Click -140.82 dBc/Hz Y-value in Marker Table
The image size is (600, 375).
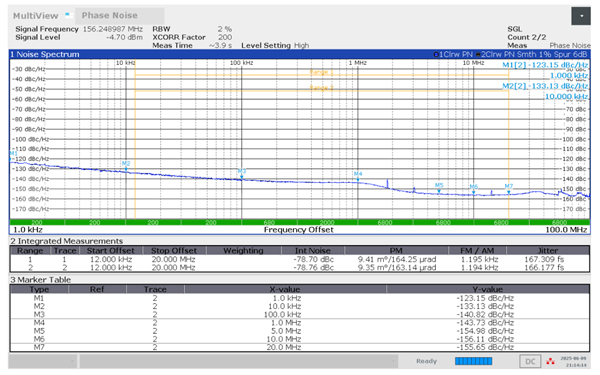click(x=485, y=315)
